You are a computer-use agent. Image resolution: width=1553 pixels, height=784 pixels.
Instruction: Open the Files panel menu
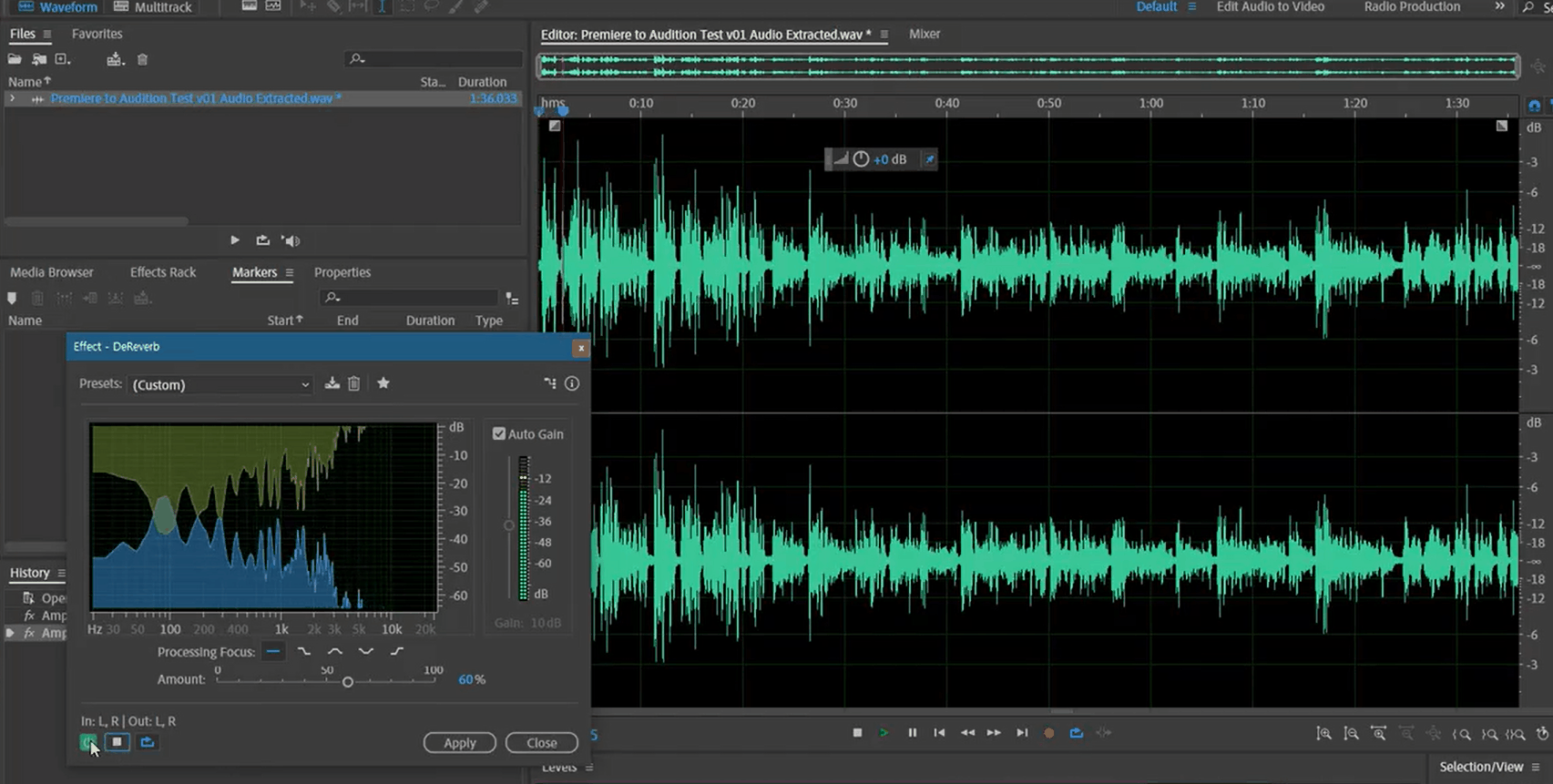tap(47, 35)
